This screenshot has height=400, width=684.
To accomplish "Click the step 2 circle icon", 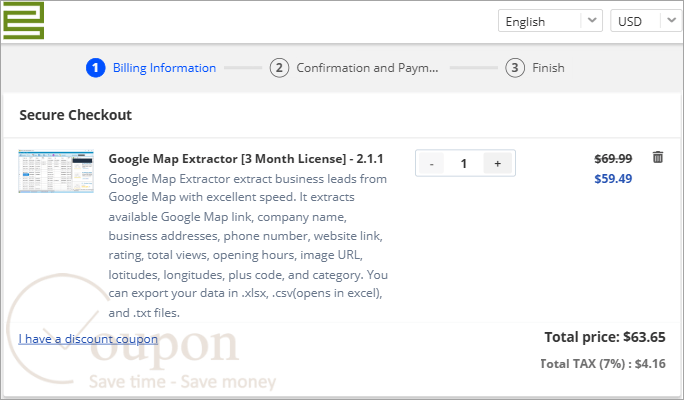I will [x=279, y=68].
